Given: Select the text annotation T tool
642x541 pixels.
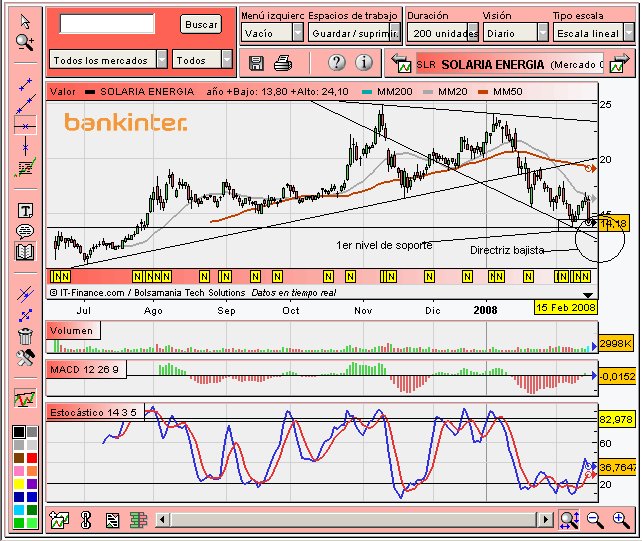Looking at the screenshot, I should point(25,211).
